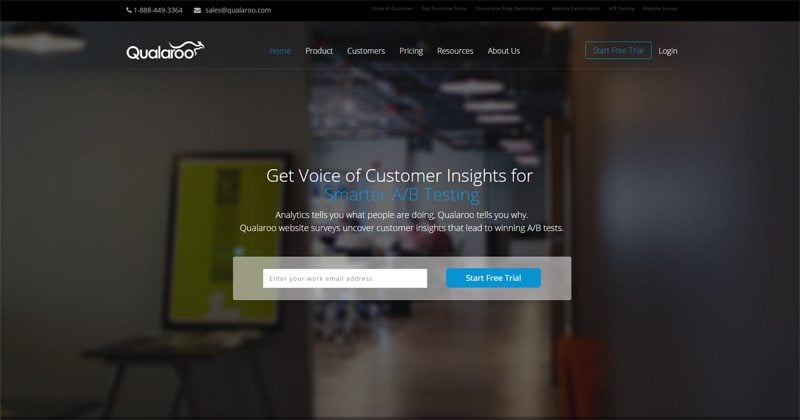Viewport: 800px width, 420px height.
Task: Open the Product menu
Action: [x=319, y=51]
